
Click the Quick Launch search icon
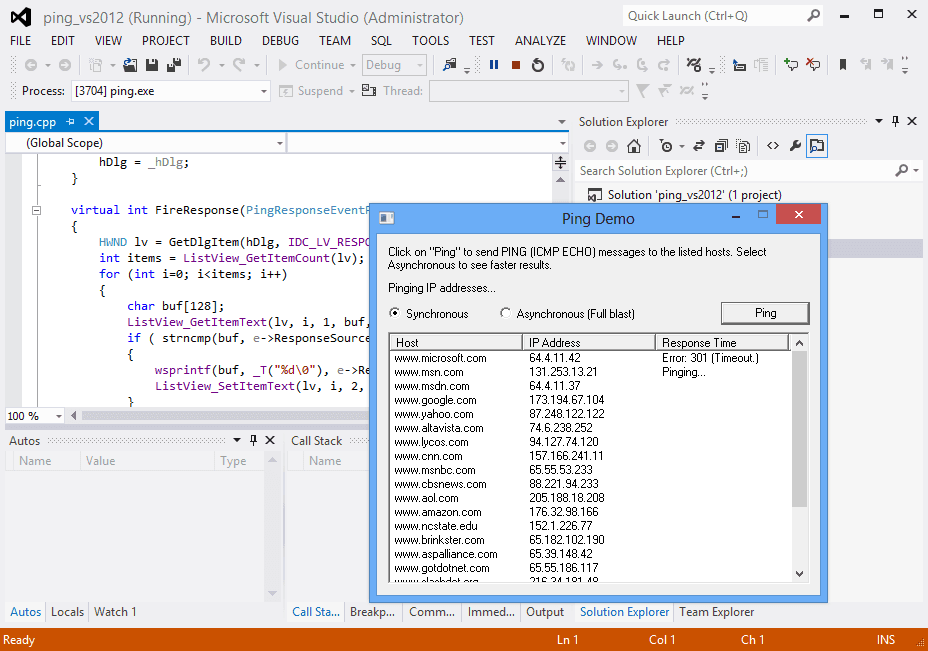(x=814, y=15)
